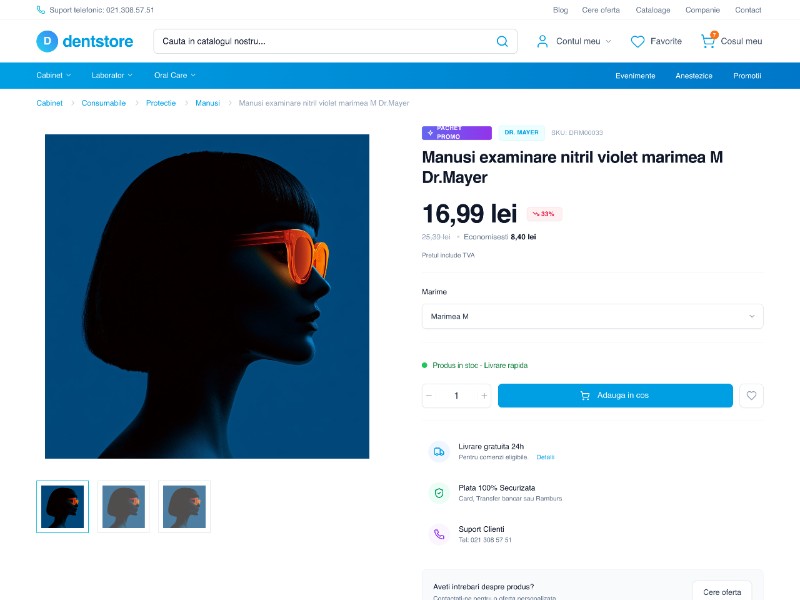Click the customer support phone icon
The image size is (800, 600).
438,534
